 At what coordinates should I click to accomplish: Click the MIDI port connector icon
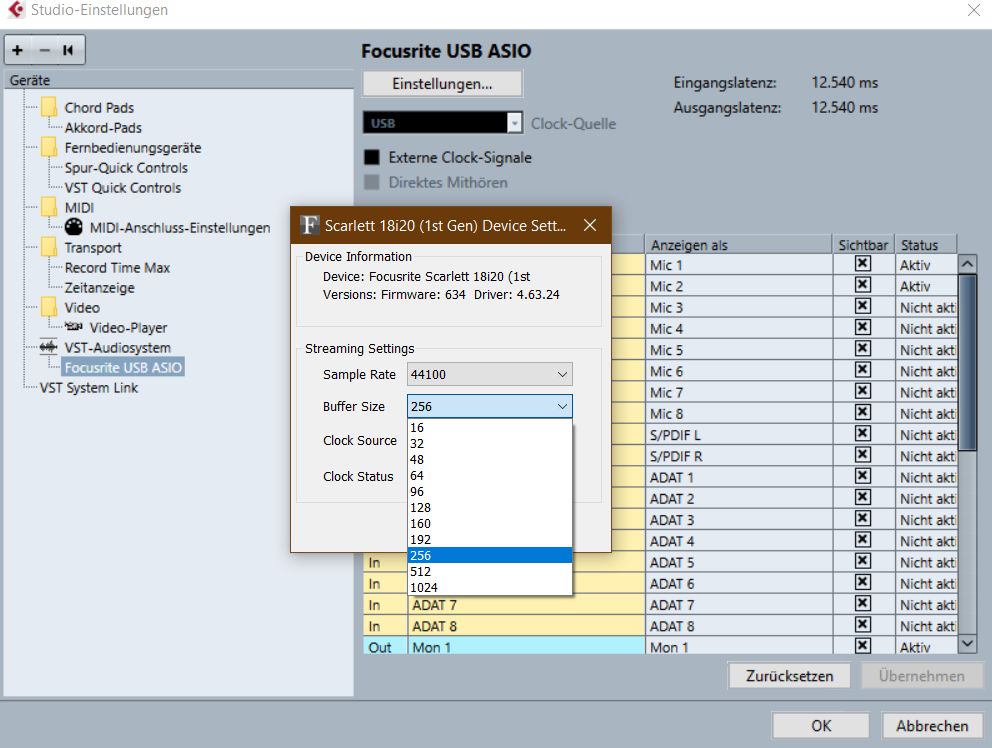pyautogui.click(x=73, y=227)
